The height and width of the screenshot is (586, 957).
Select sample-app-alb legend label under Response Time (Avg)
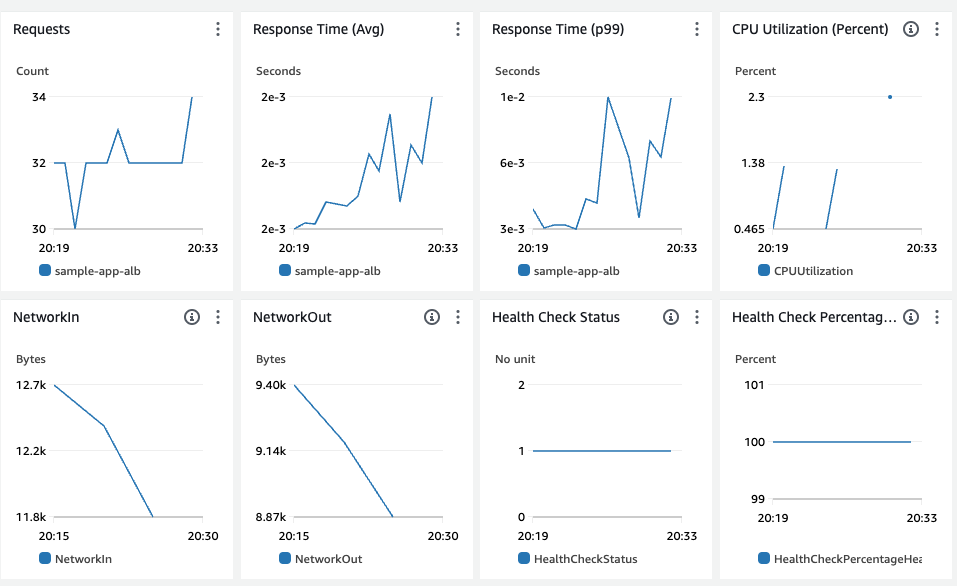click(338, 271)
